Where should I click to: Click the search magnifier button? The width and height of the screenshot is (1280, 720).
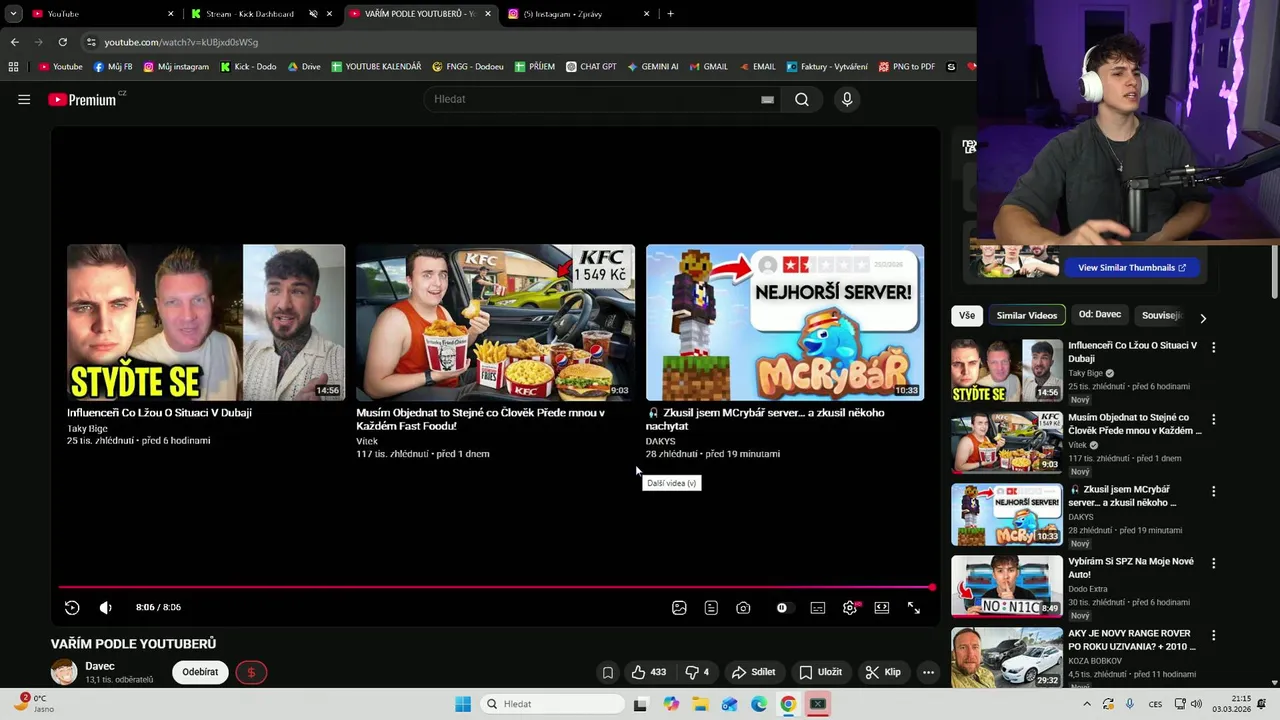tap(802, 99)
